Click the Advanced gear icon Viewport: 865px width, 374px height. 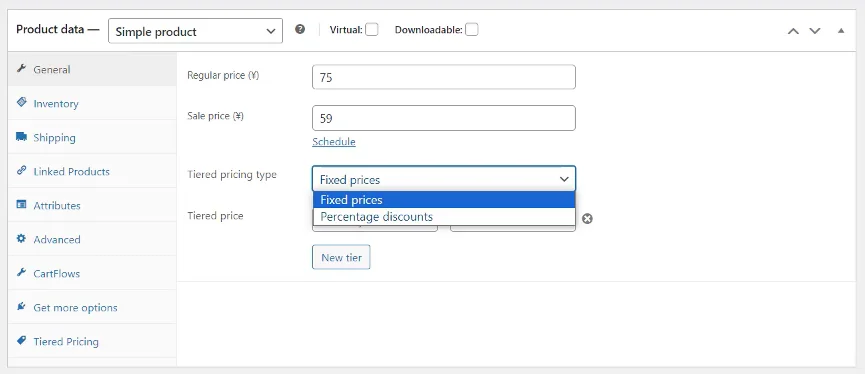[22, 239]
